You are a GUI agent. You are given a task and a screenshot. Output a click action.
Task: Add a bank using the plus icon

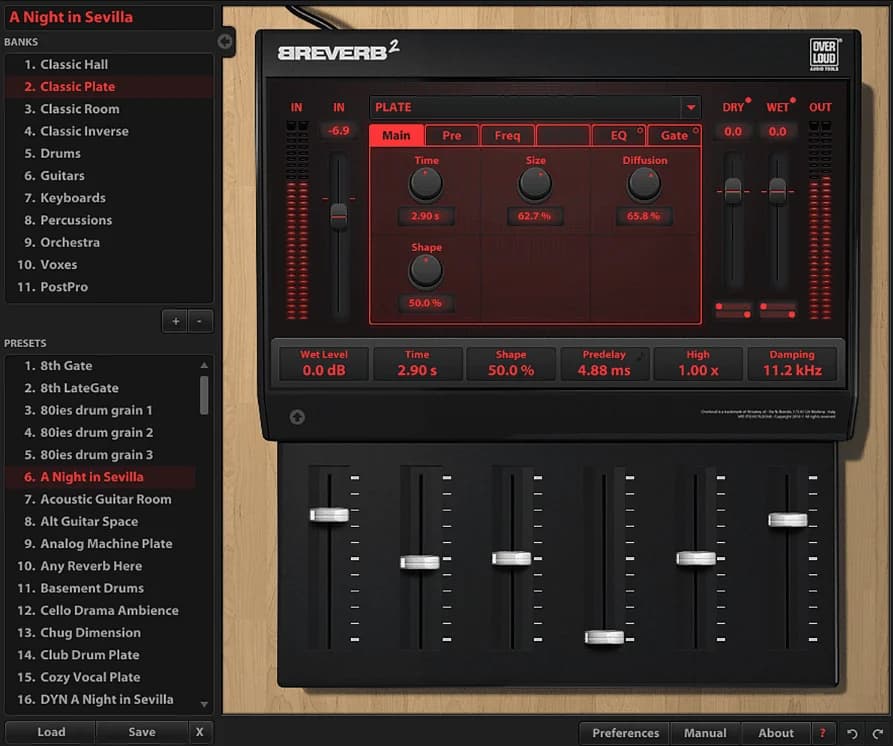[175, 321]
